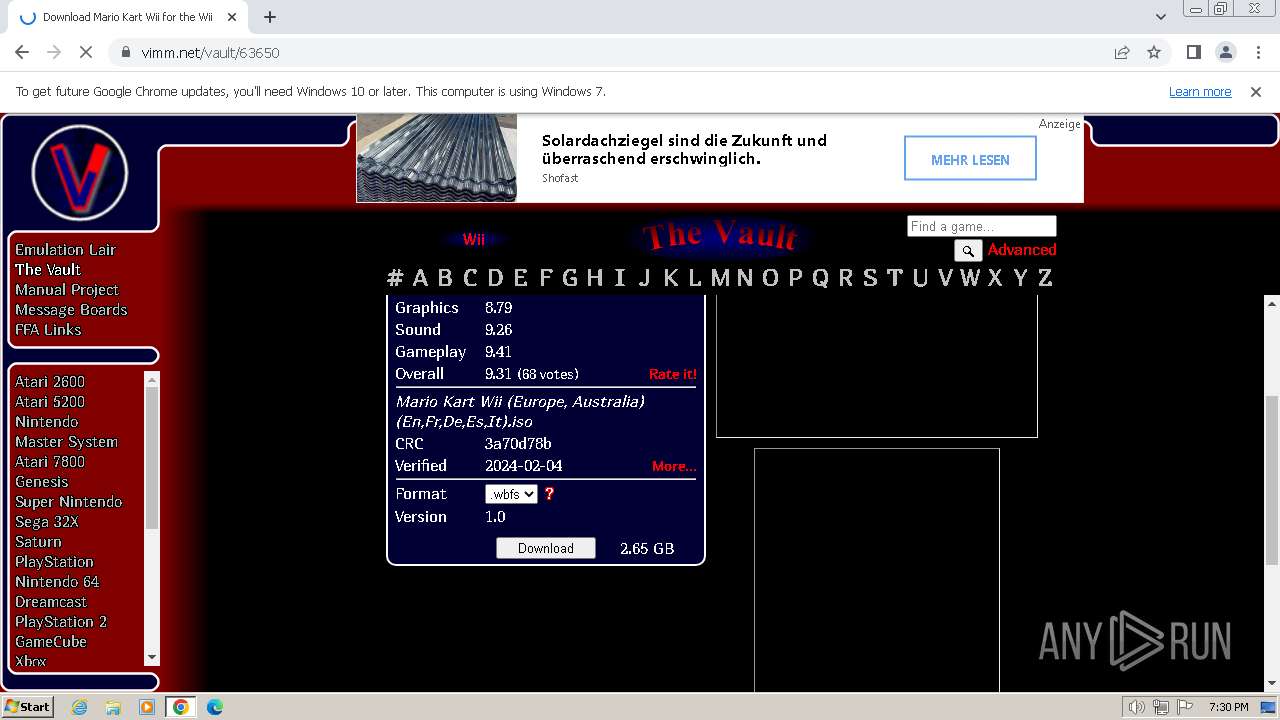Dismiss the Chrome update notification bar
Viewport: 1280px width, 720px height.
(1256, 91)
